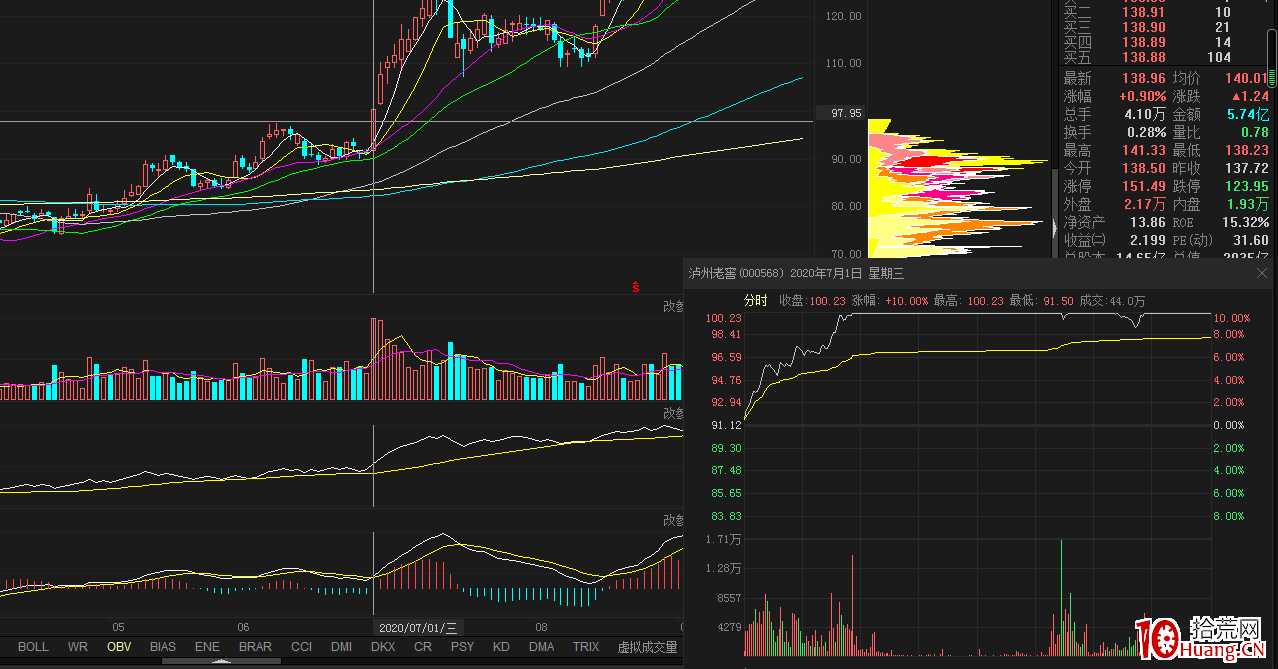The height and width of the screenshot is (669, 1278).
Task: Switch to the CR indicator
Action: click(x=423, y=647)
